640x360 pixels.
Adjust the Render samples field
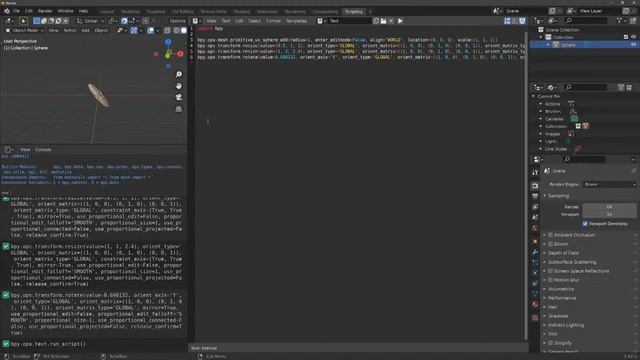pyautogui.click(x=609, y=207)
